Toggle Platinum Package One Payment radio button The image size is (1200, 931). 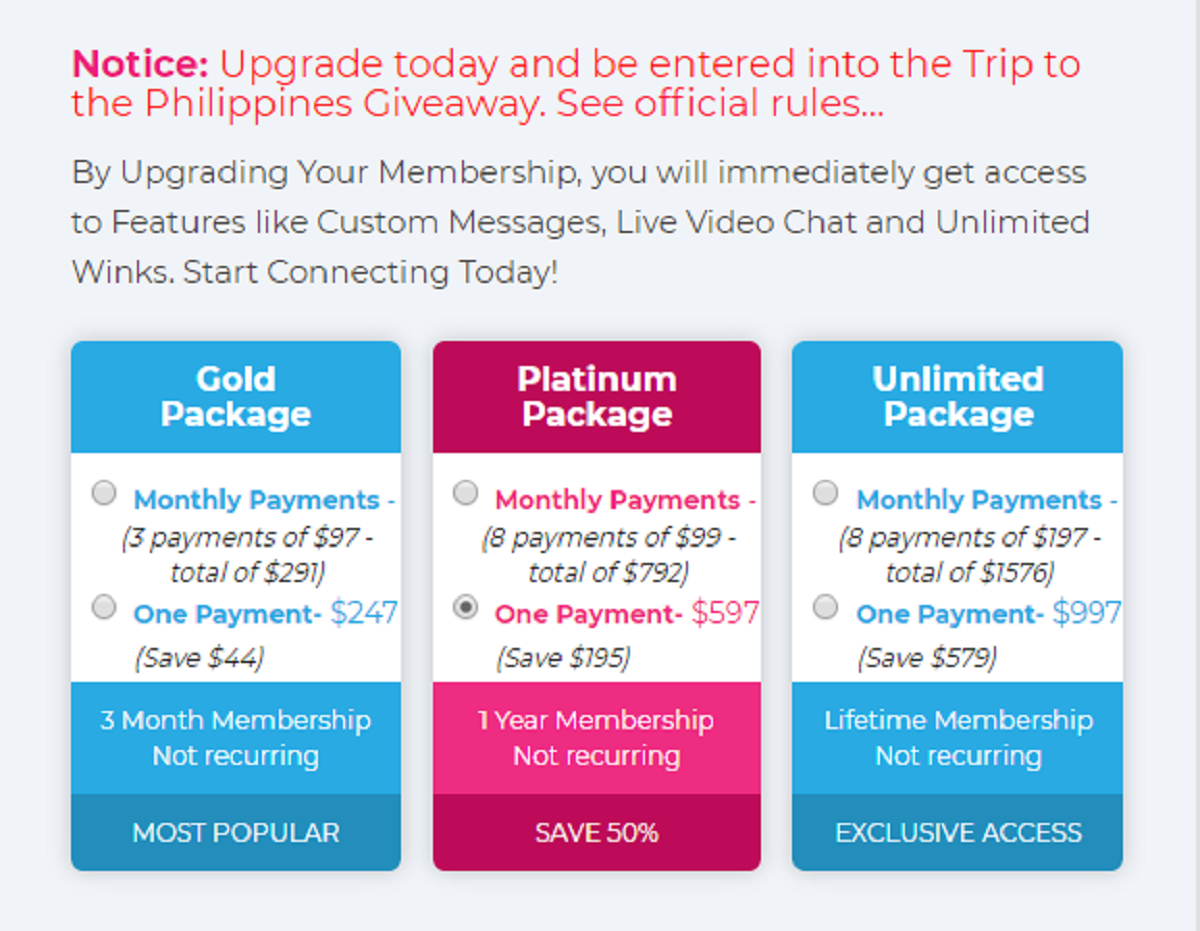click(465, 607)
